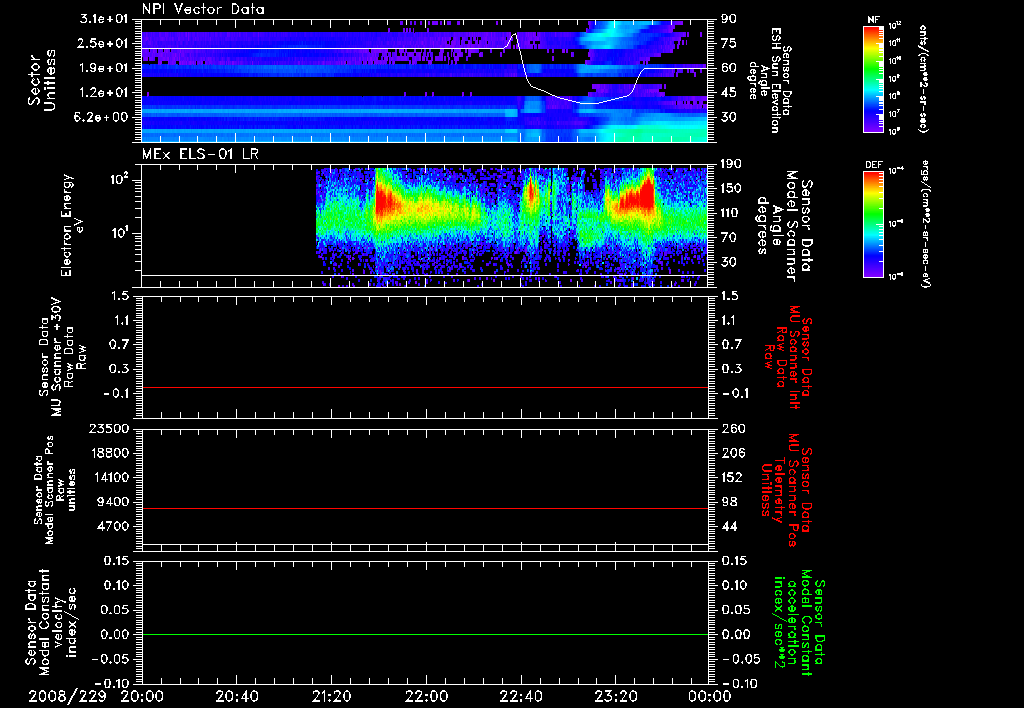Click the NF color scale bar
The image size is (1024, 708).
tap(873, 78)
